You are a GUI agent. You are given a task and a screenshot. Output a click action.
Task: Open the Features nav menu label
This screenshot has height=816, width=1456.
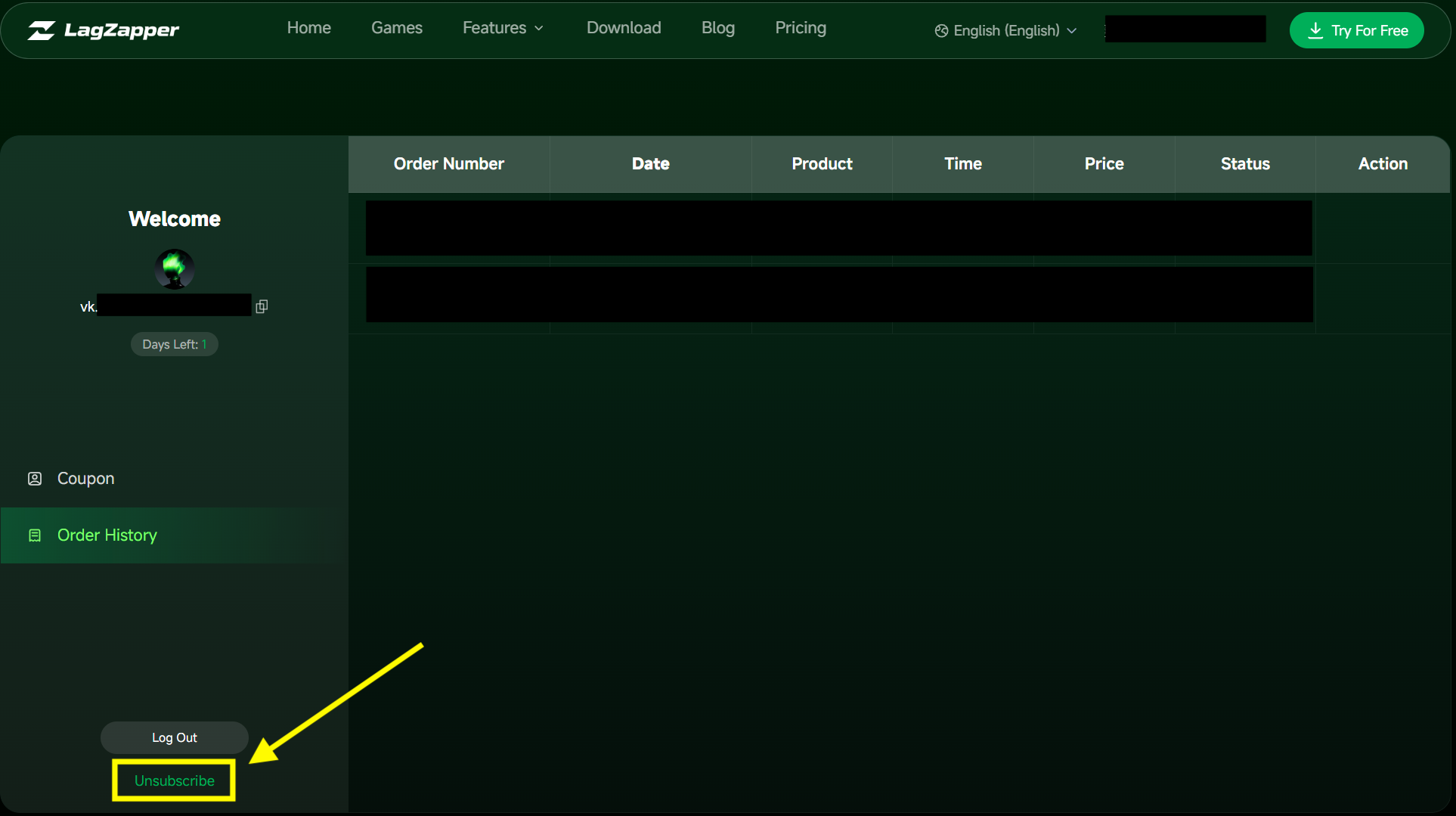coord(494,28)
